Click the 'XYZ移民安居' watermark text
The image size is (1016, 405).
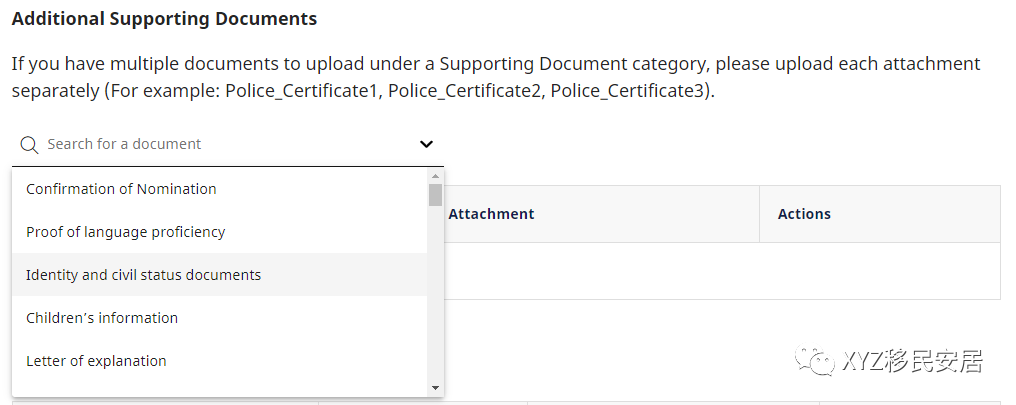[913, 361]
